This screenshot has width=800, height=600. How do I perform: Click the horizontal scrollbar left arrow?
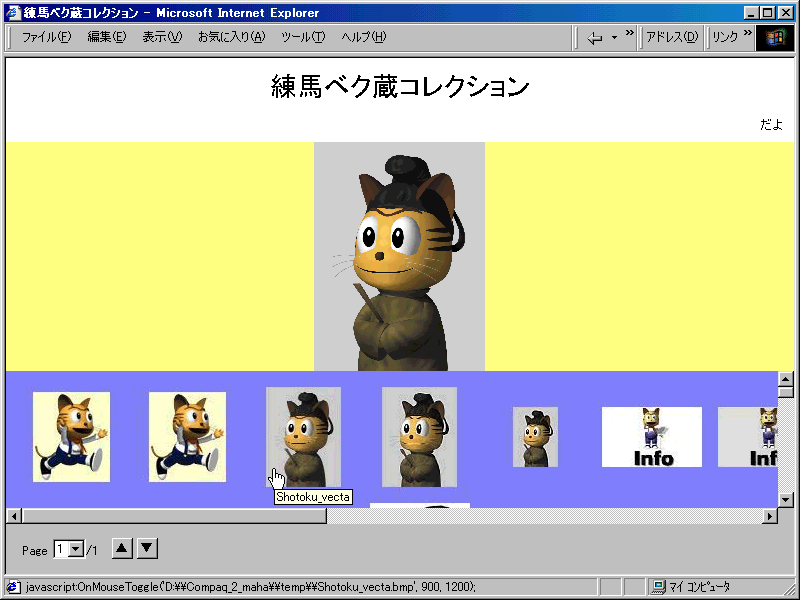pyautogui.click(x=14, y=516)
